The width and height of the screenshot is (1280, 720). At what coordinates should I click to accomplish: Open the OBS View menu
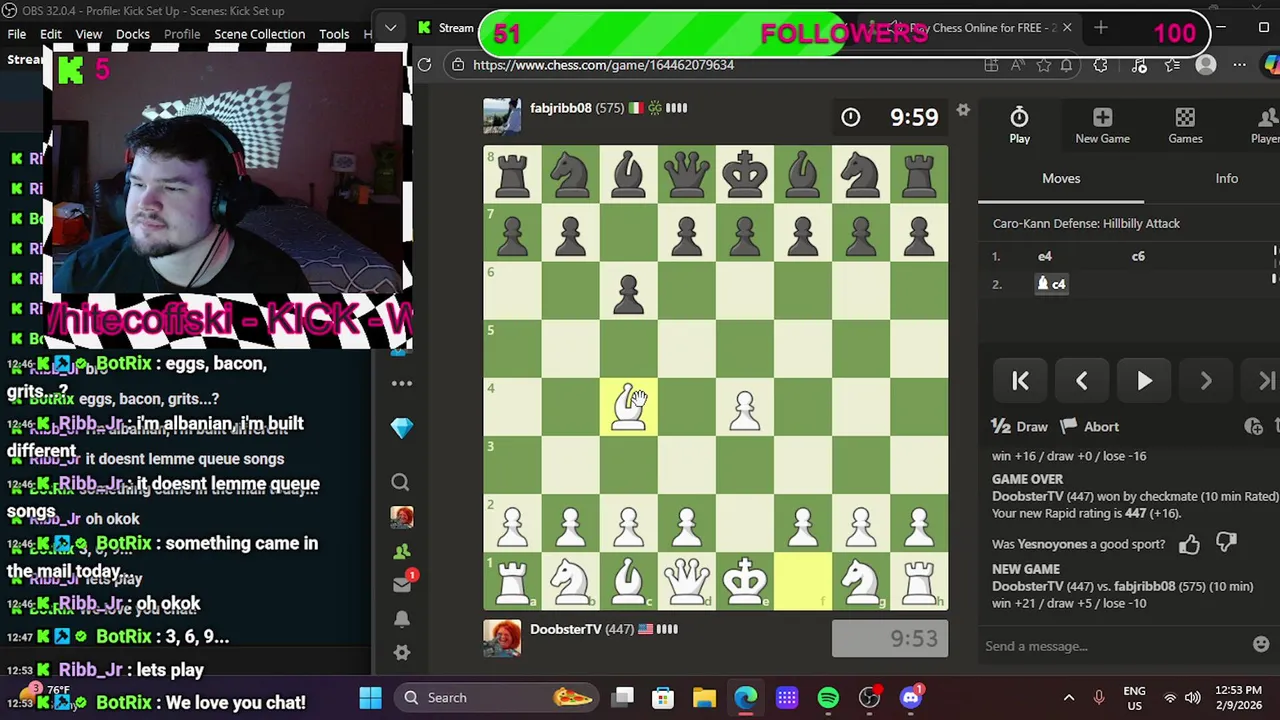click(x=89, y=34)
